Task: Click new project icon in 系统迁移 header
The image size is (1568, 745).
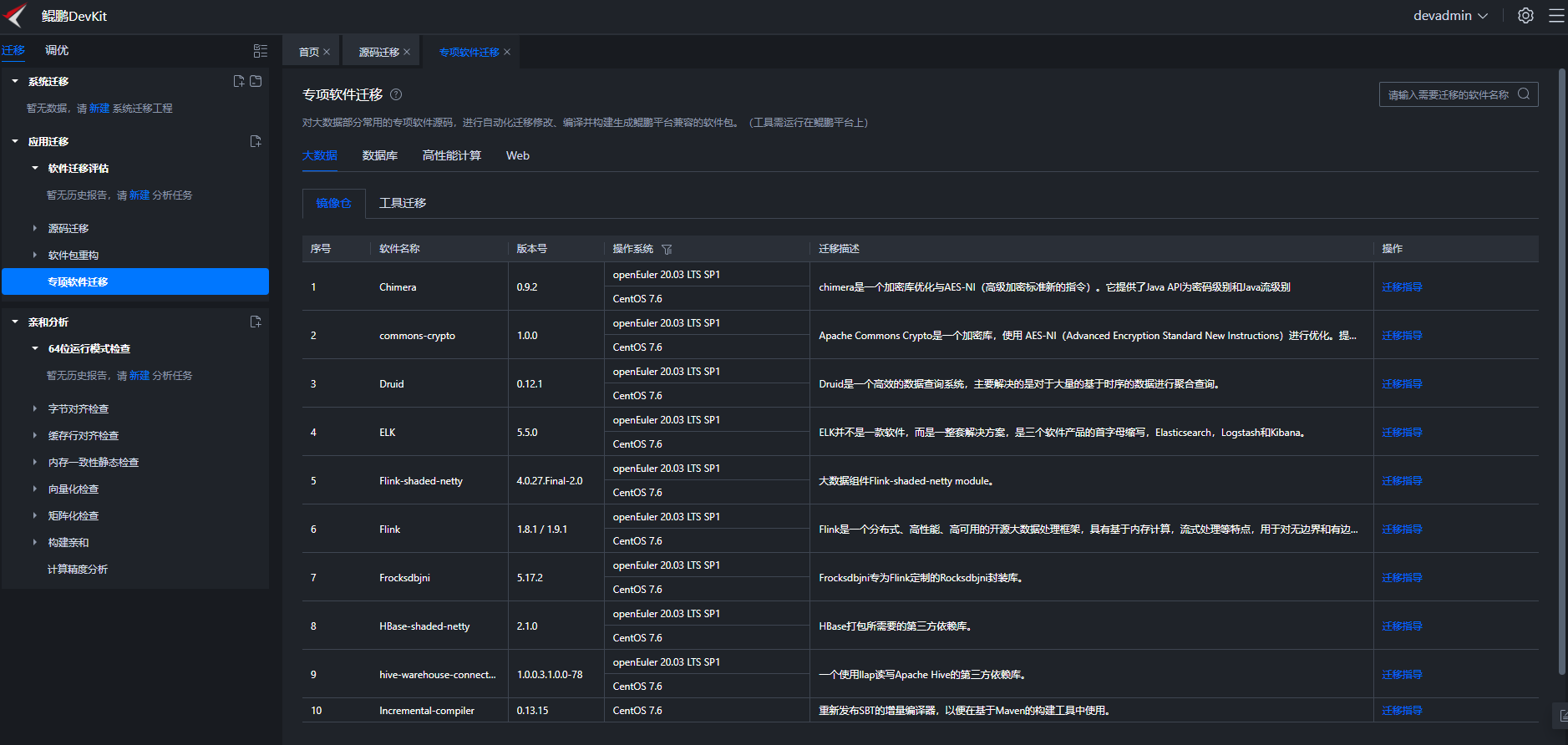Action: (x=239, y=81)
